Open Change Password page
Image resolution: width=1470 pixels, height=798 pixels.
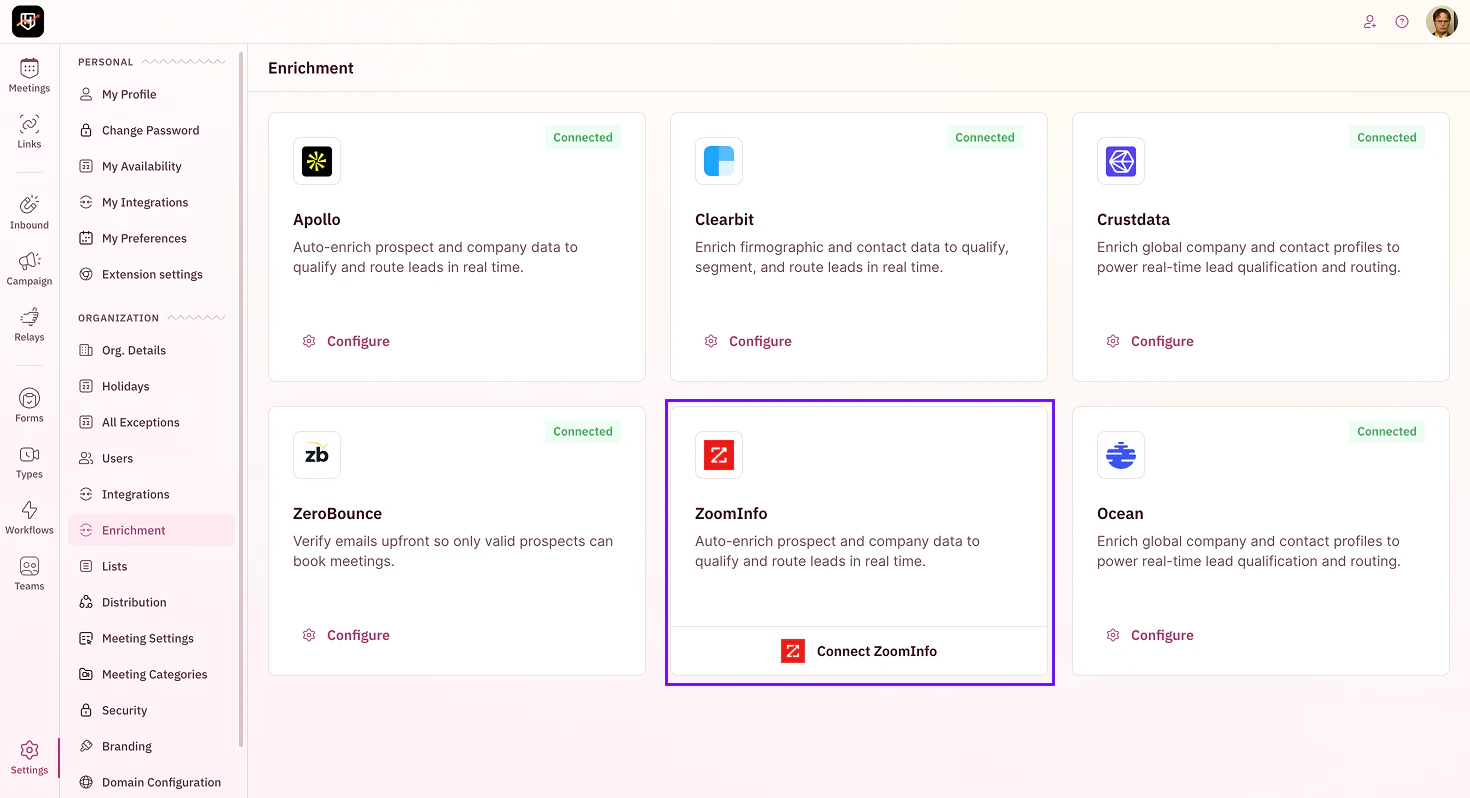[151, 130]
